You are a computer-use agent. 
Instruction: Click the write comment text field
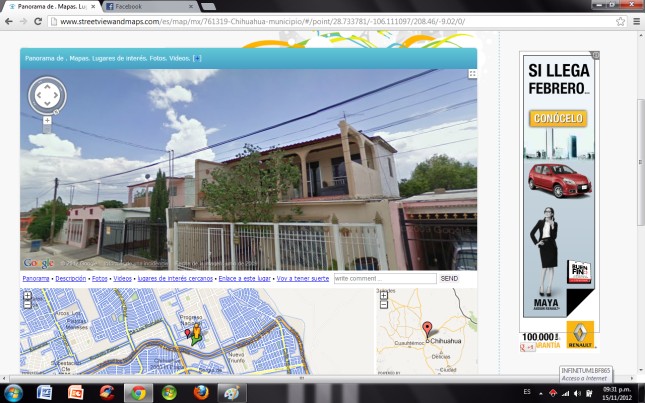point(384,279)
